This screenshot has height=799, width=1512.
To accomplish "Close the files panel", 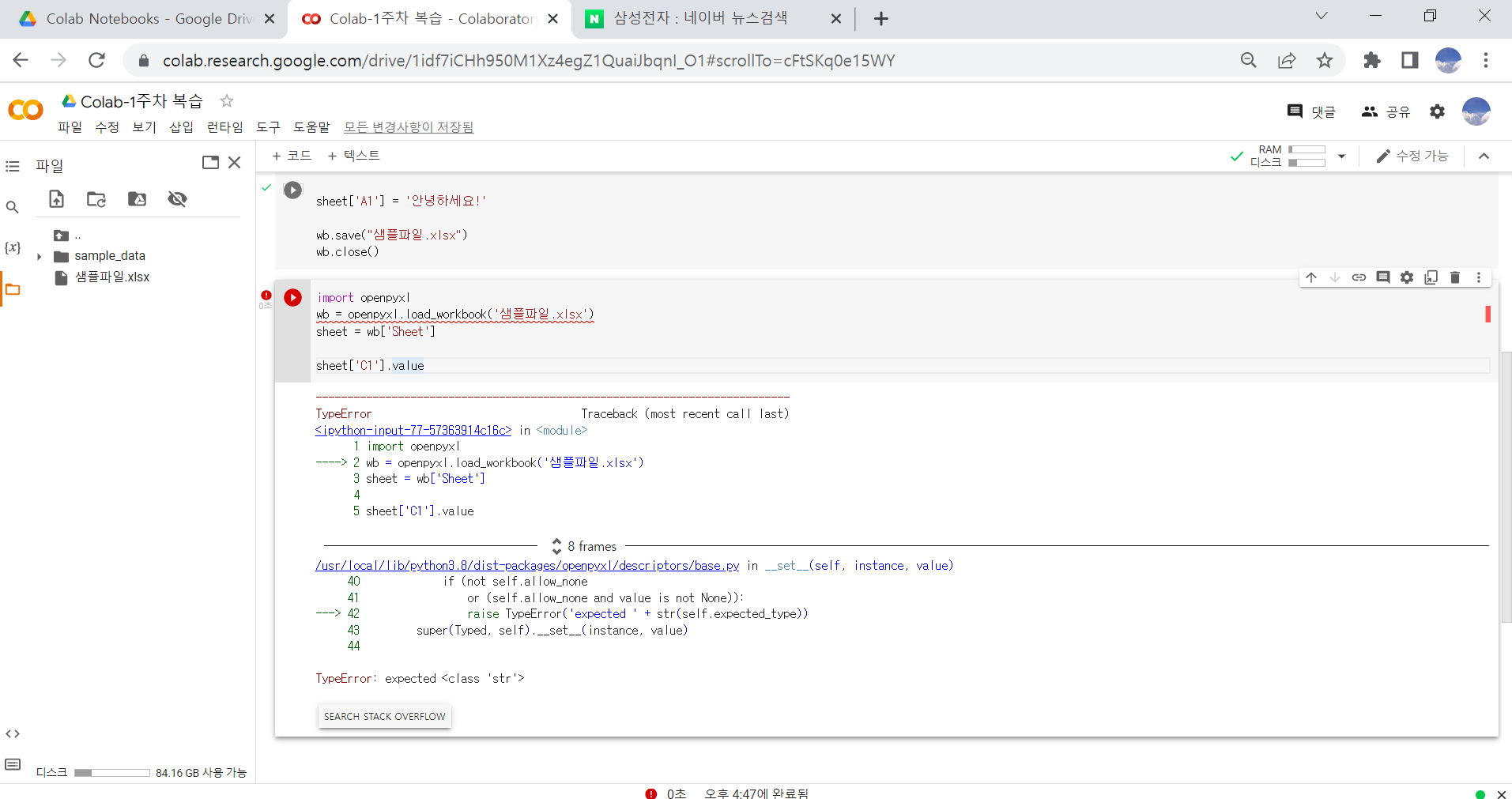I will (234, 162).
